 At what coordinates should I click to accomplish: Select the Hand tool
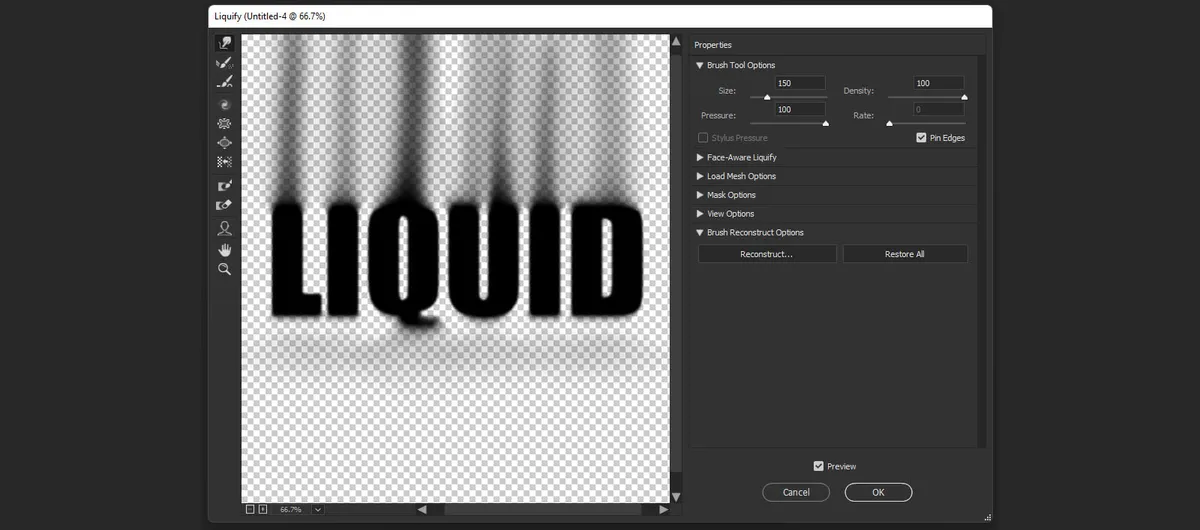(x=224, y=249)
